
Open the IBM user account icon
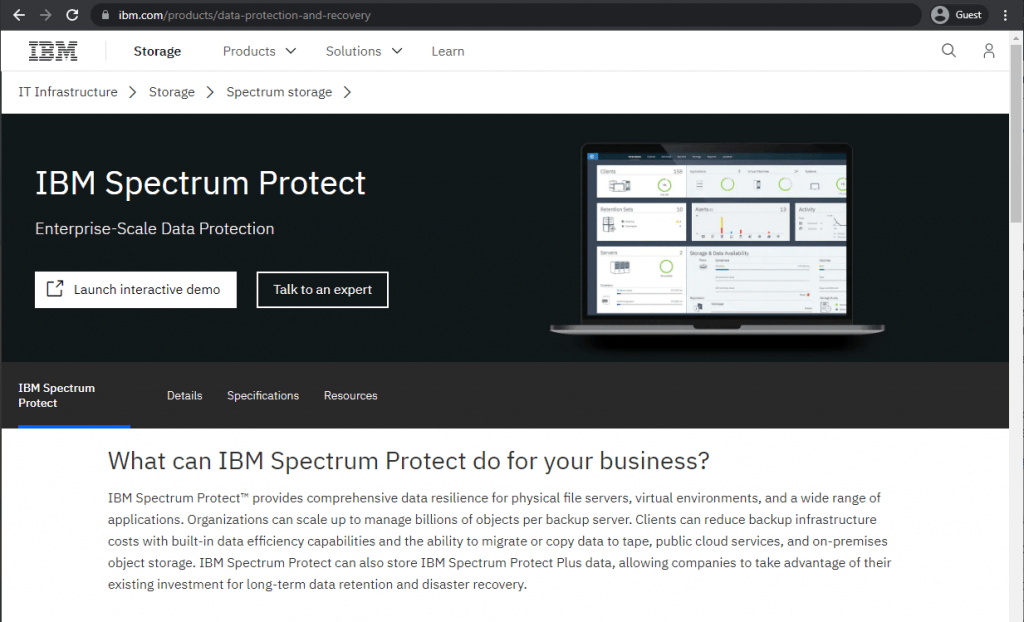point(989,51)
